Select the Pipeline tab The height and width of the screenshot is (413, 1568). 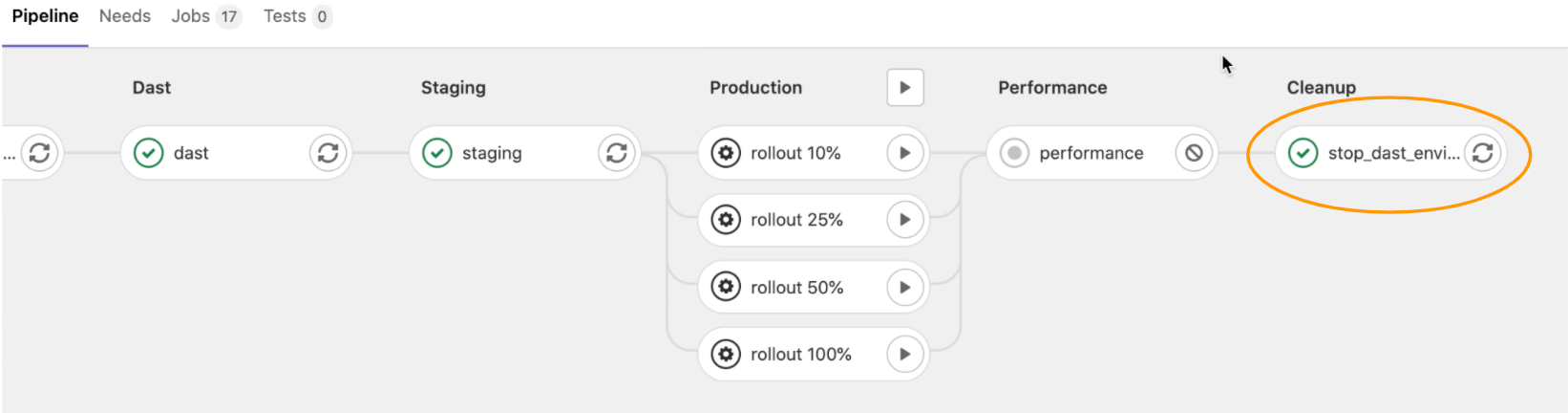[45, 16]
